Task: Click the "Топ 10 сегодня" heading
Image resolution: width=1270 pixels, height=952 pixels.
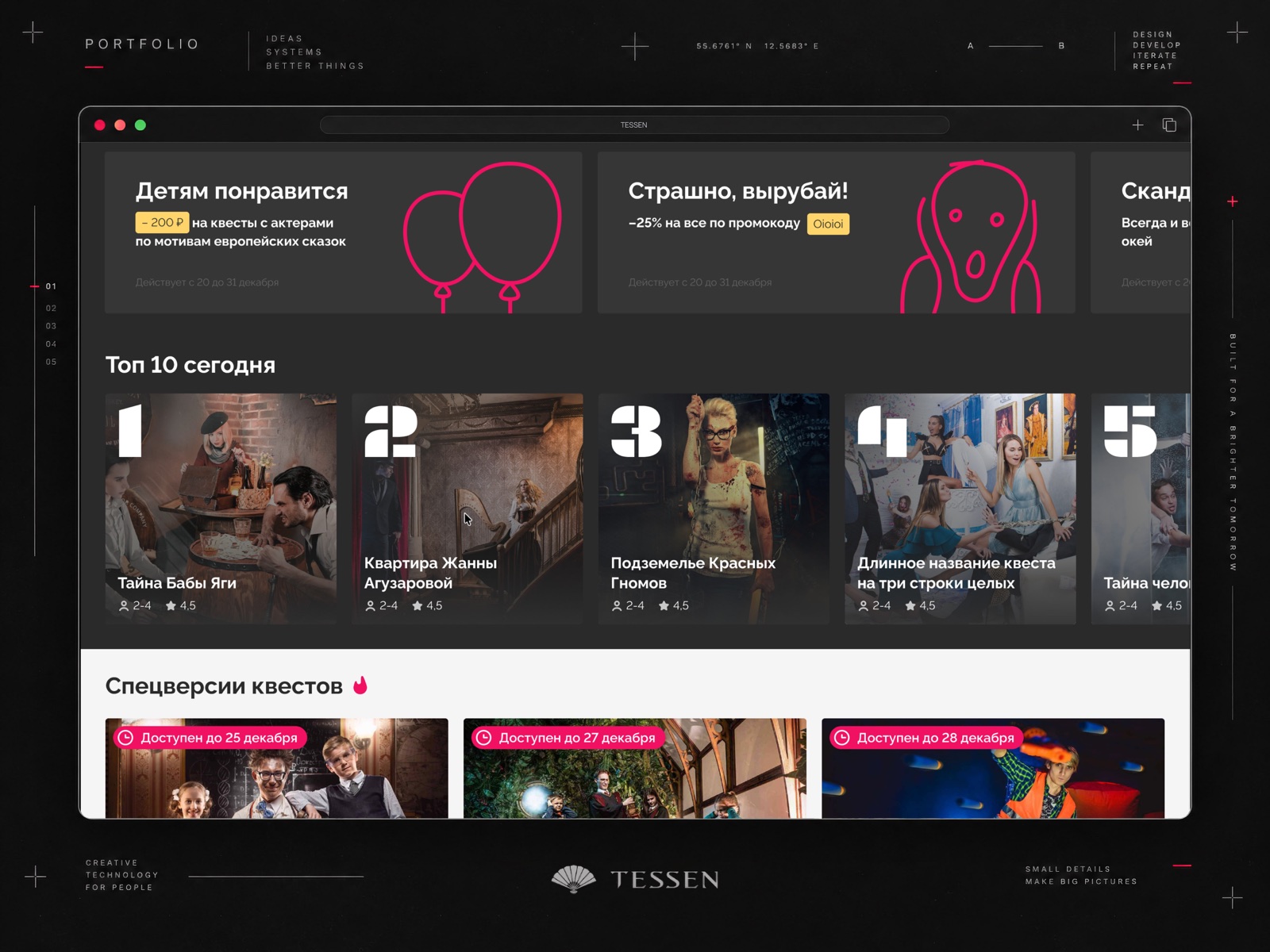Action: click(190, 365)
